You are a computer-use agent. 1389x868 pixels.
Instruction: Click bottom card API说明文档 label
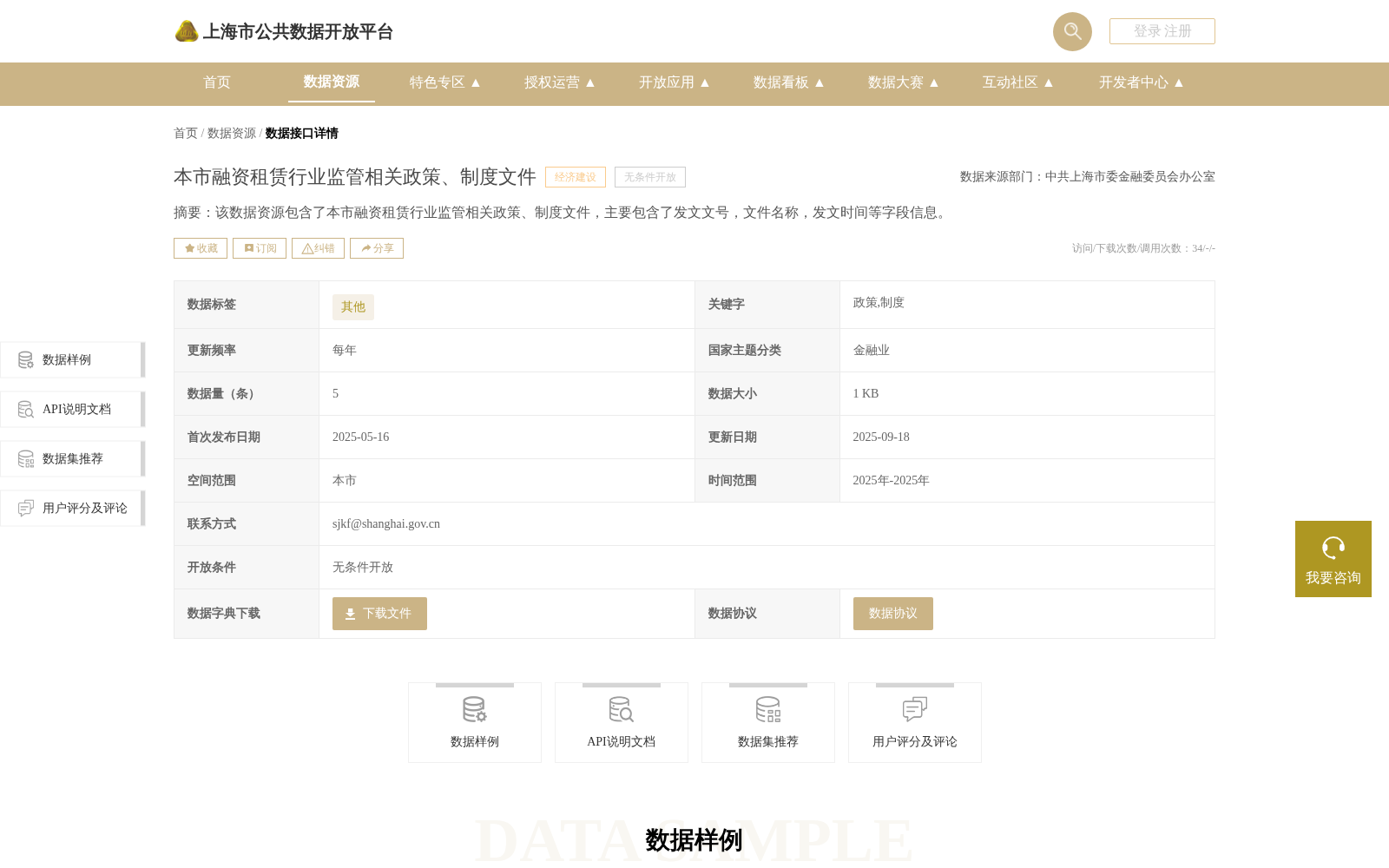(622, 741)
